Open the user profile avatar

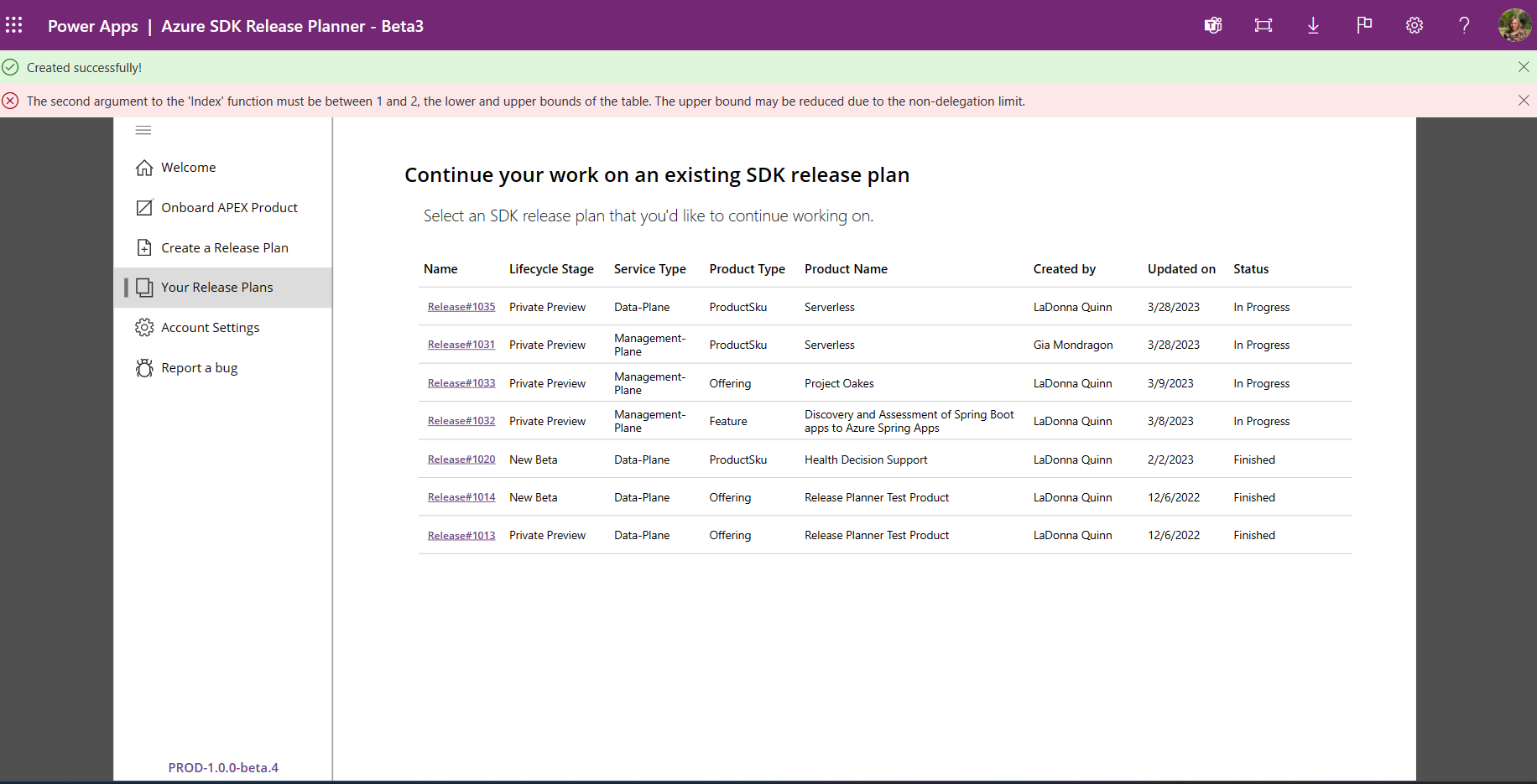(1514, 25)
